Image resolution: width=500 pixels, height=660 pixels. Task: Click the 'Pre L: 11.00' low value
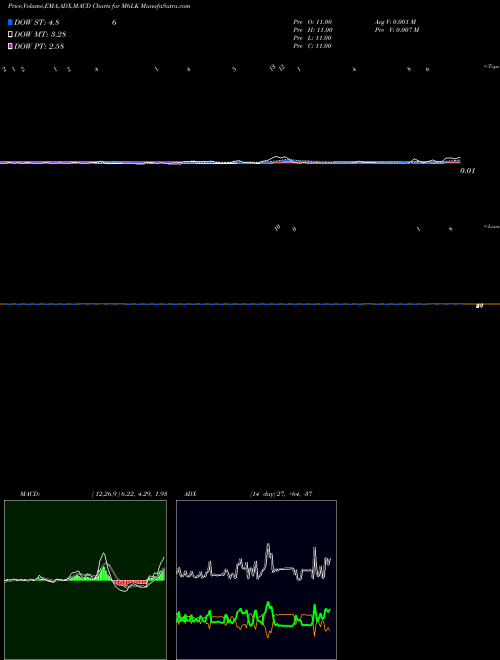point(312,38)
